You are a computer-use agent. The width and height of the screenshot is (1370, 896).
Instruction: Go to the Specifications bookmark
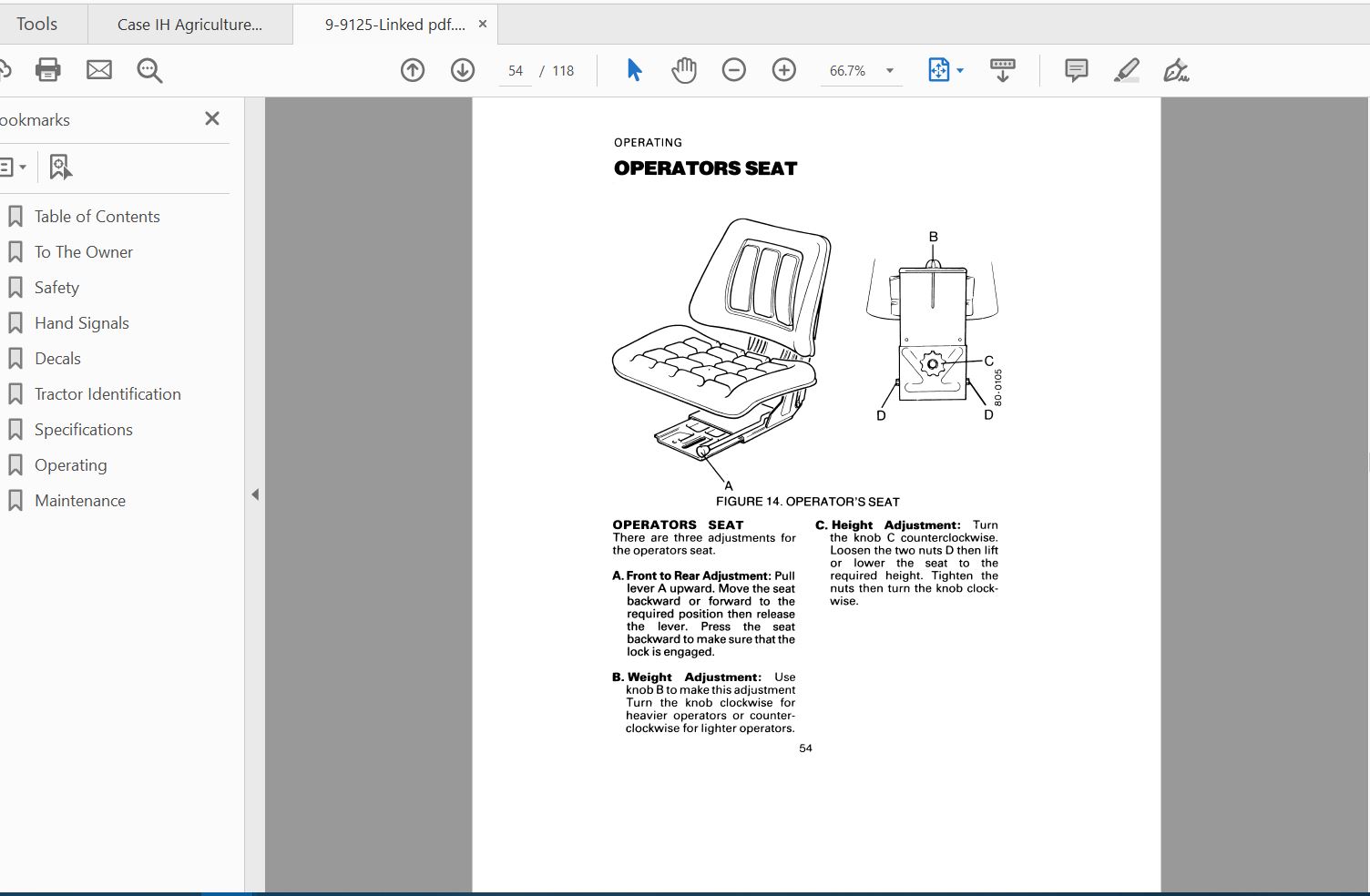pos(83,429)
